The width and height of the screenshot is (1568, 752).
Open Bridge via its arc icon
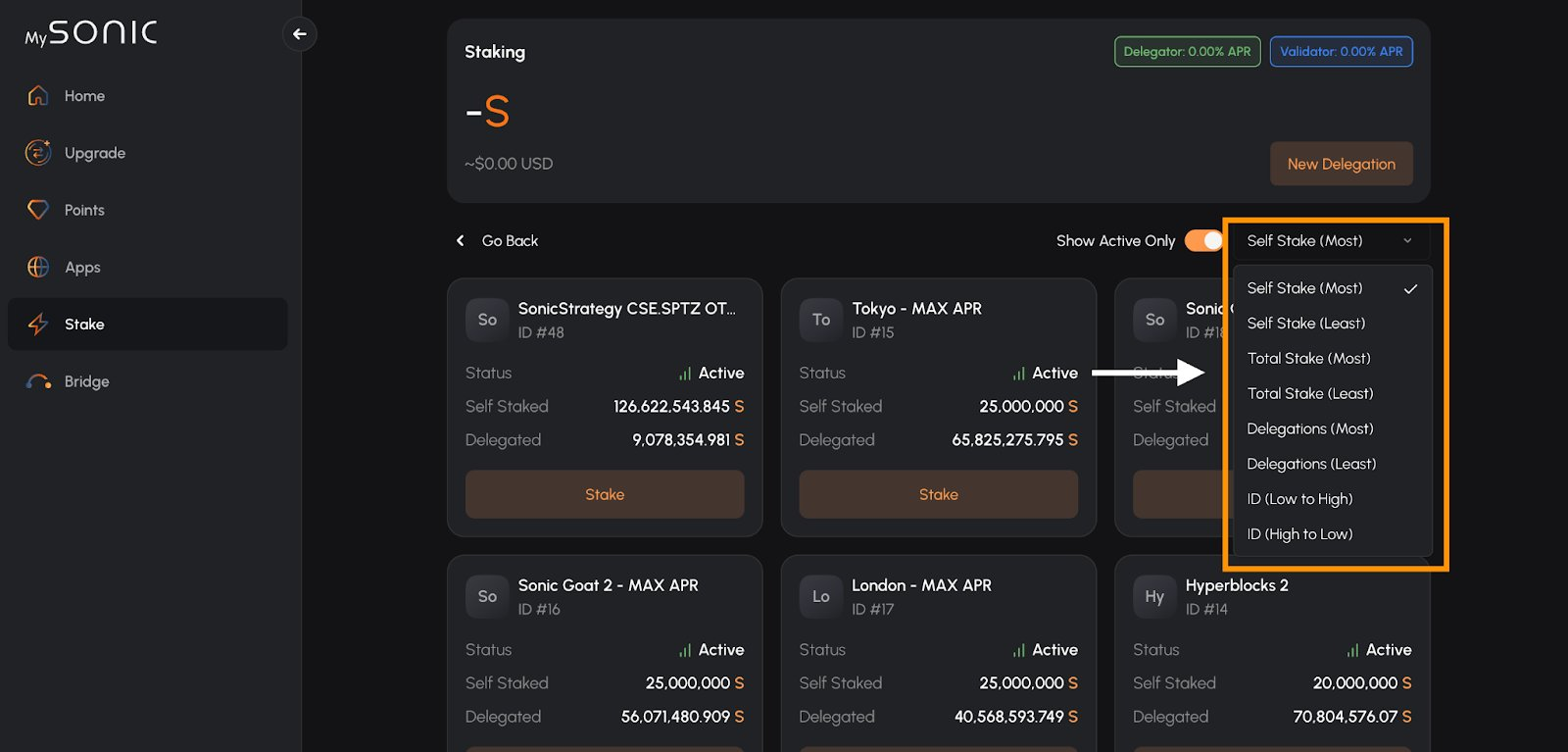[x=38, y=381]
